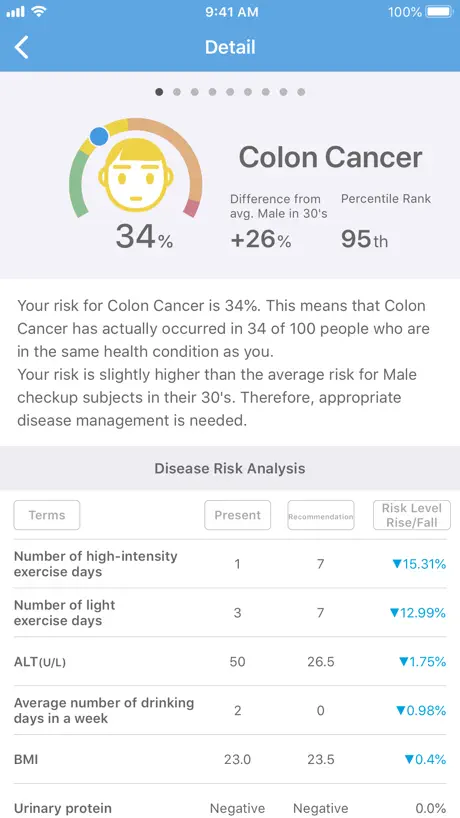Tap the 12.99% decrease arrow value
Viewport: 460px width, 818px height.
(418, 613)
